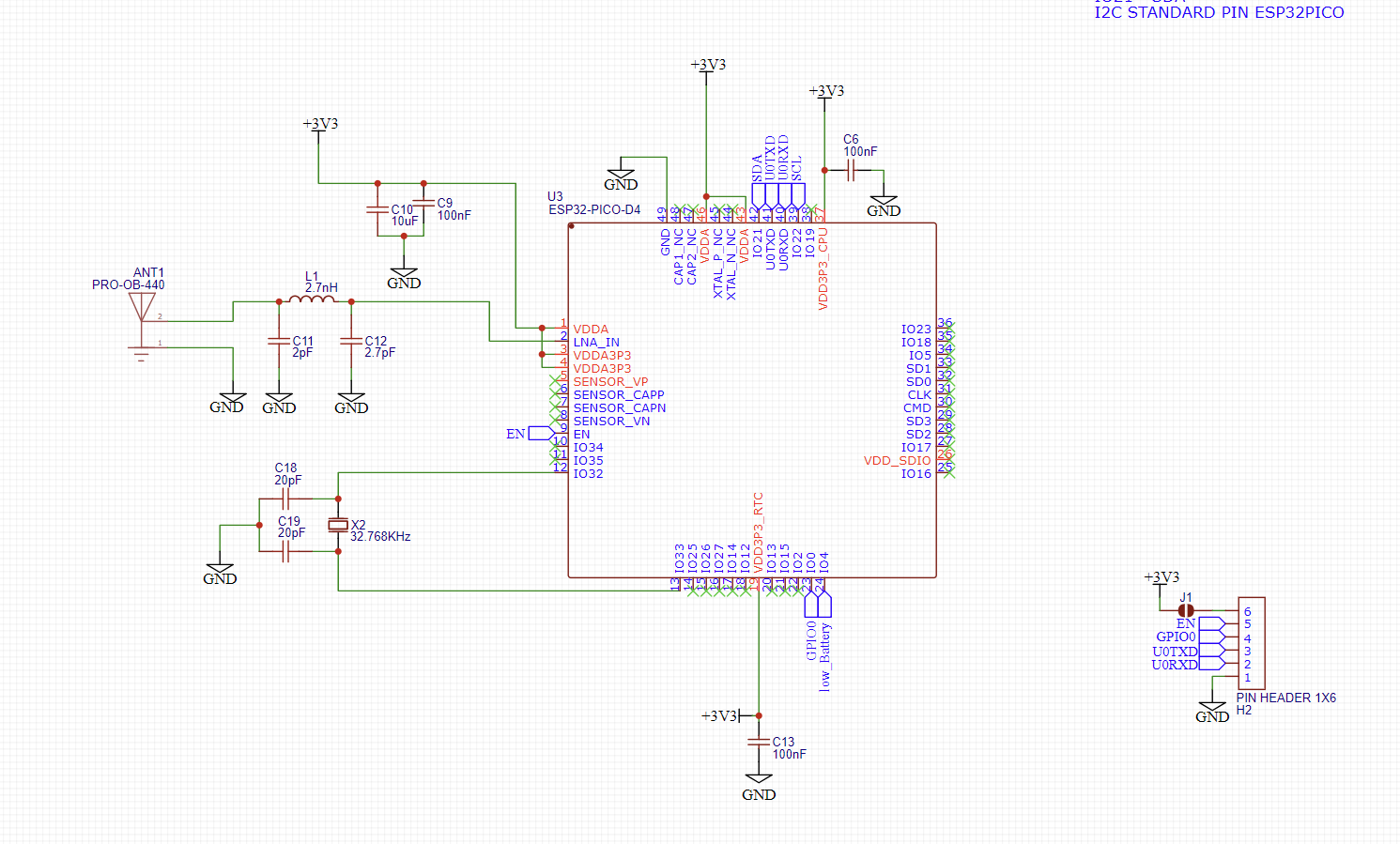Click the SENSOR_VN pin name
Viewport: 1400px width, 844px height.
(x=611, y=422)
